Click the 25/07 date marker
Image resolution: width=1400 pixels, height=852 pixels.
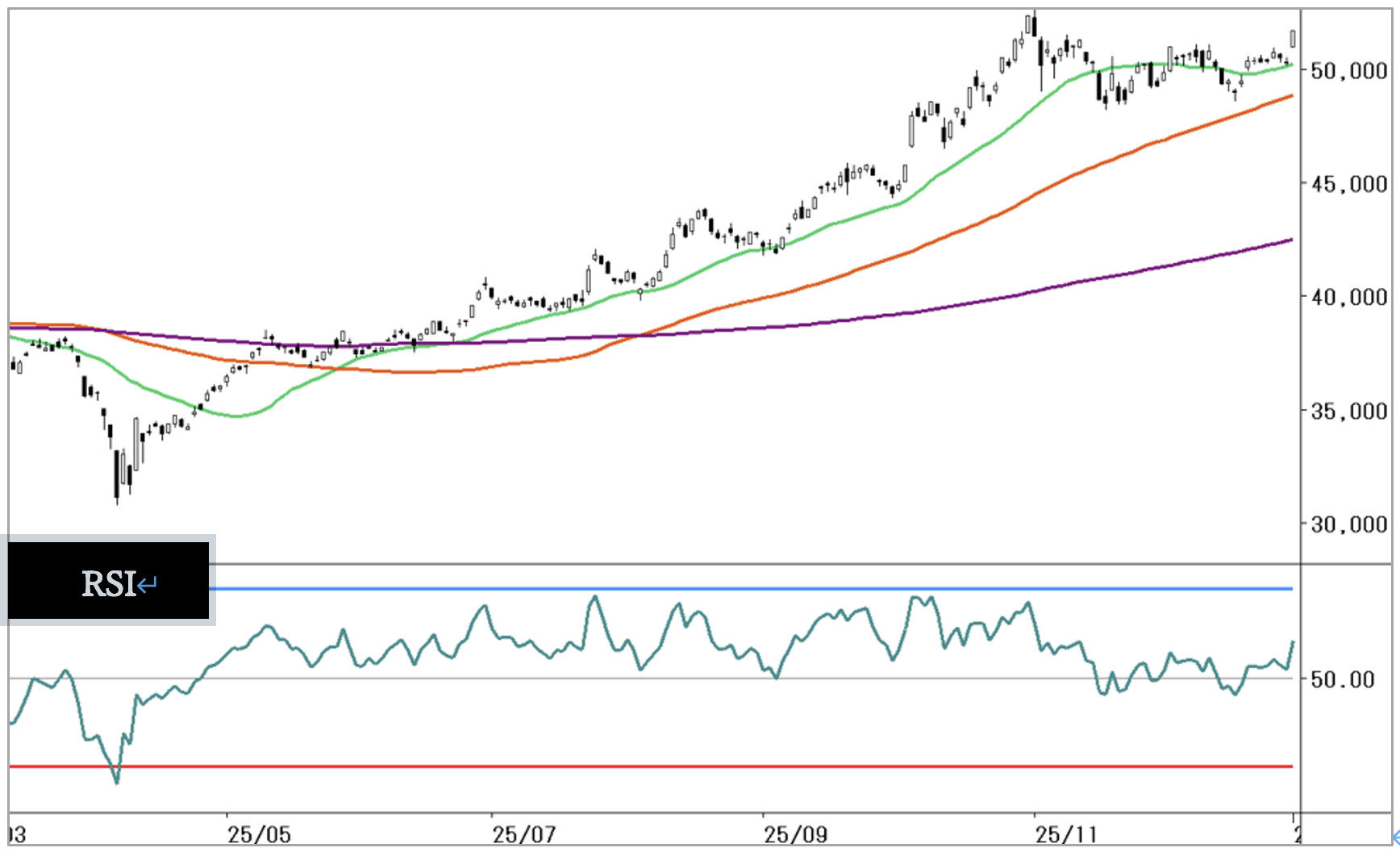(x=523, y=834)
